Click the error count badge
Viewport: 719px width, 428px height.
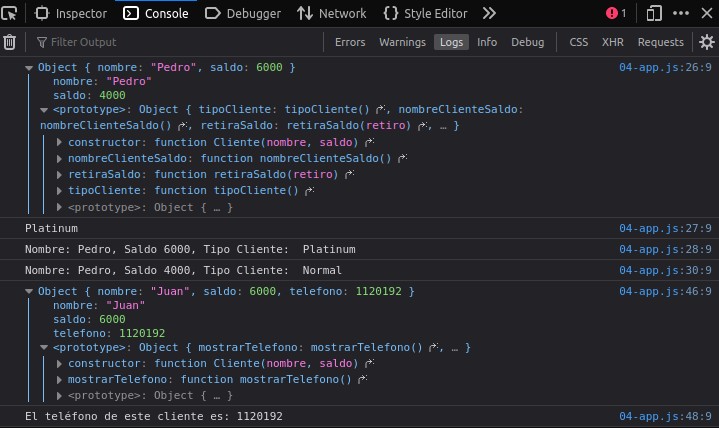coord(616,13)
